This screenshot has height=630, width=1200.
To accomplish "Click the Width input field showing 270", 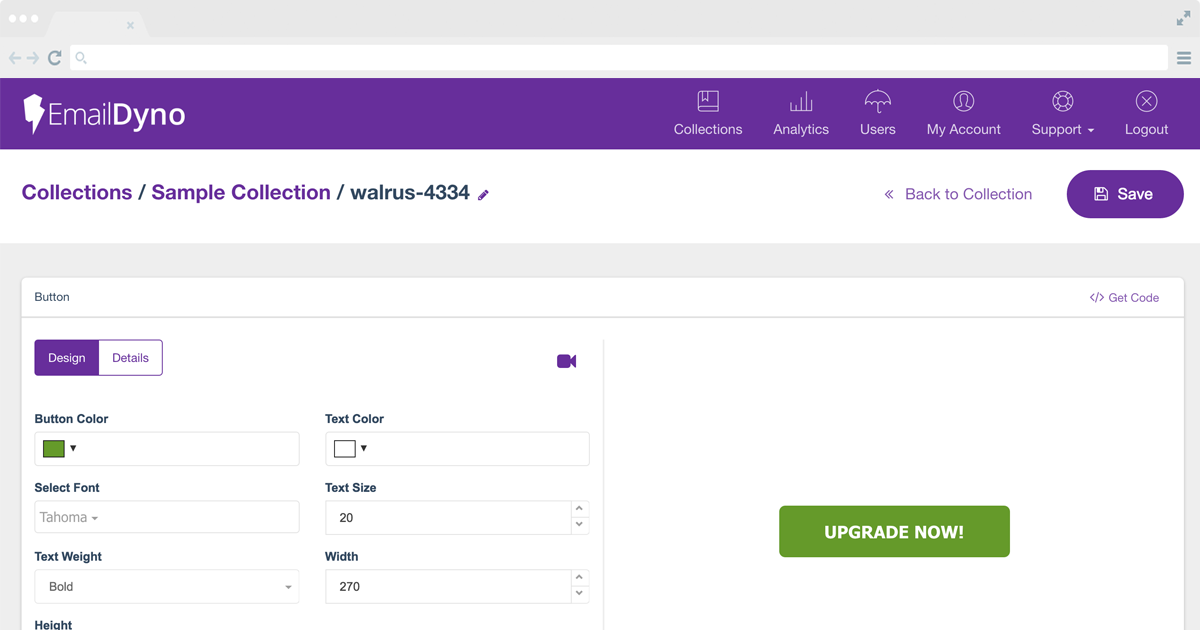I will coord(447,587).
